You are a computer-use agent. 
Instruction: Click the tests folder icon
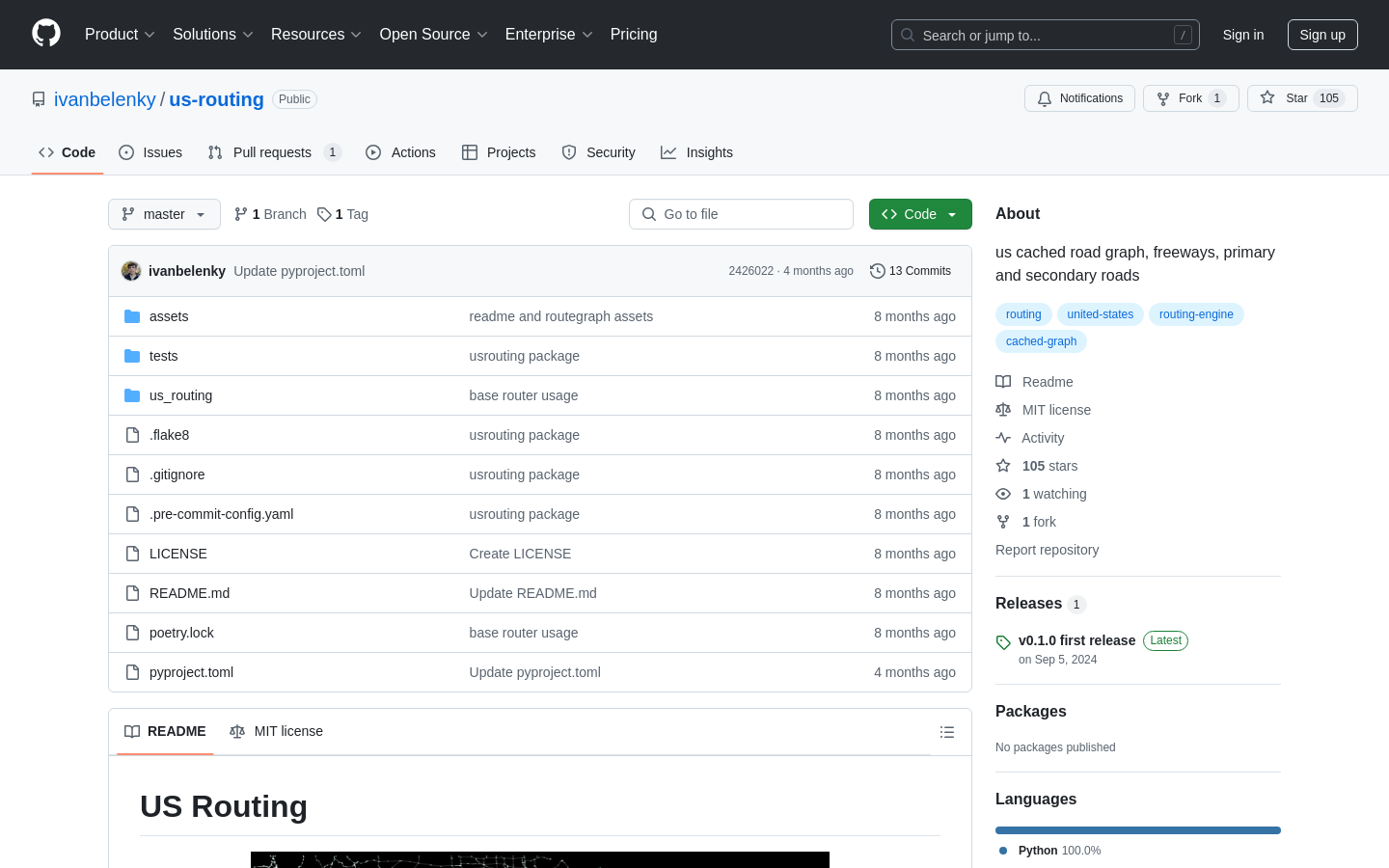coord(132,356)
